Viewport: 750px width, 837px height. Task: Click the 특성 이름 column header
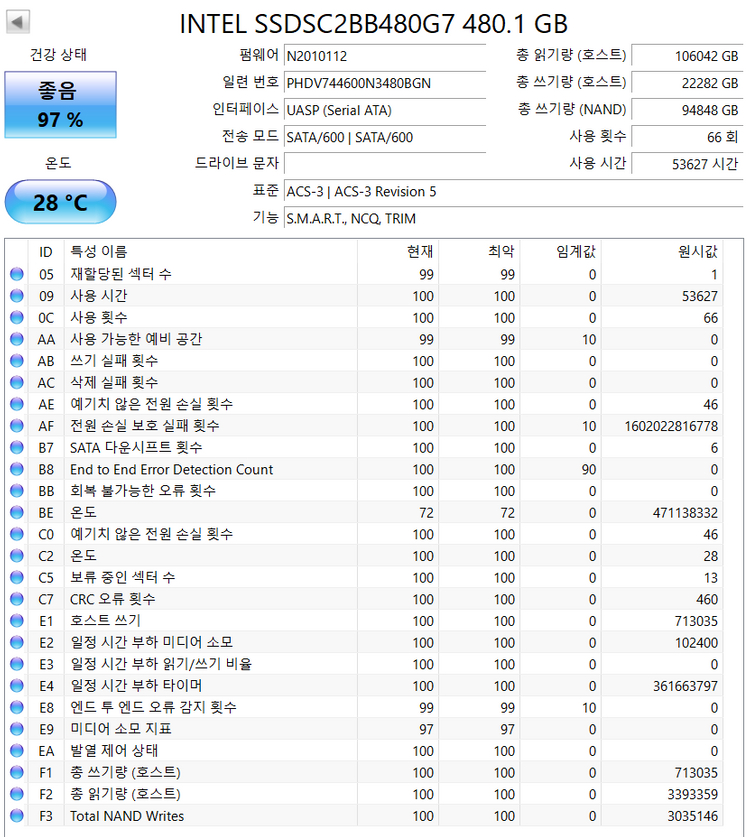coord(210,252)
